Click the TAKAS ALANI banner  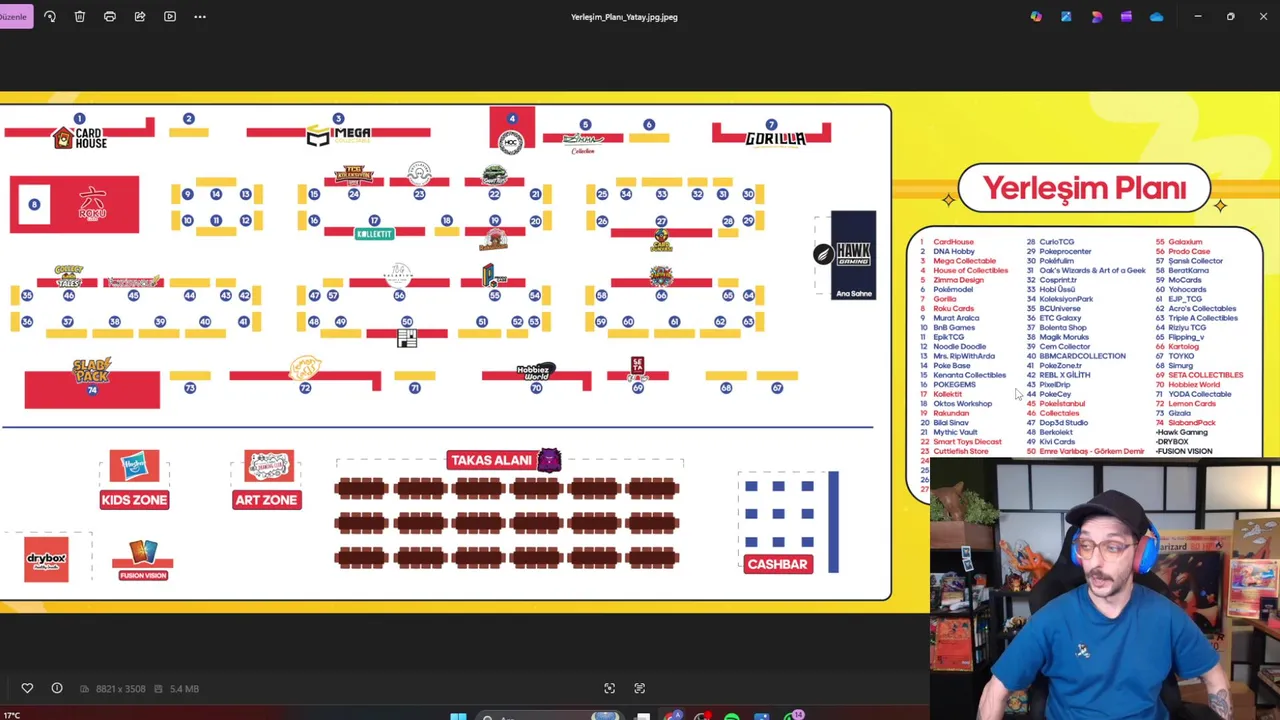(x=504, y=460)
